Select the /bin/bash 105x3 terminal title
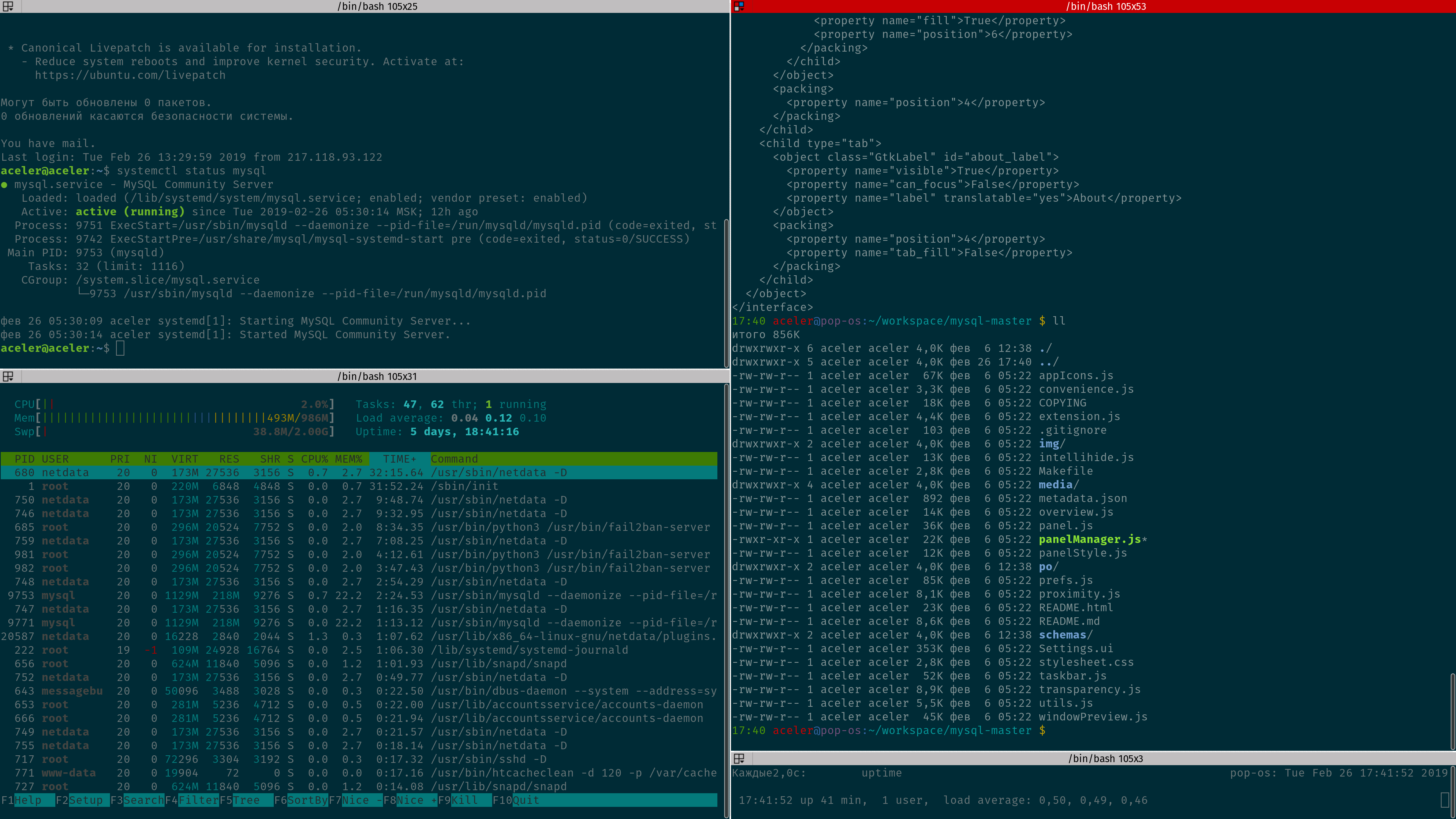The height and width of the screenshot is (819, 1456). (x=1106, y=758)
